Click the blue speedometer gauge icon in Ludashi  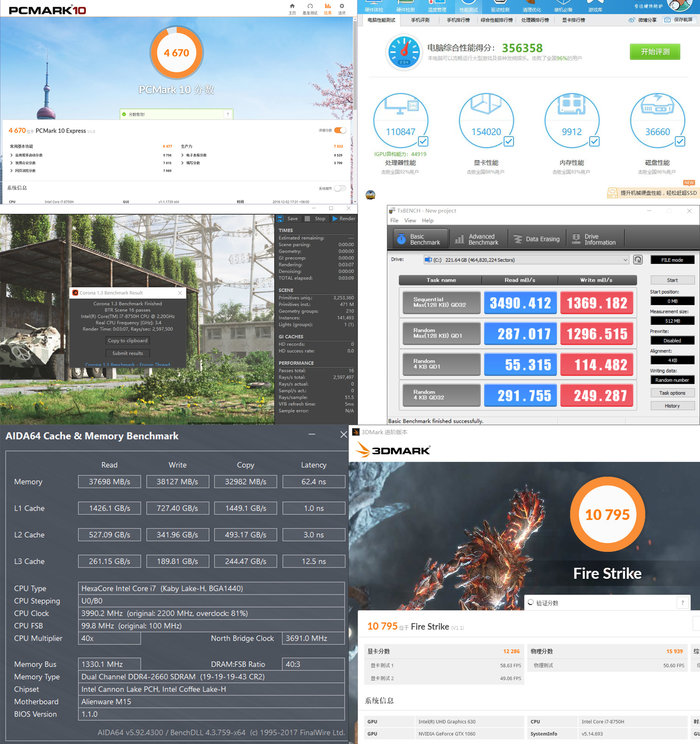tap(404, 52)
